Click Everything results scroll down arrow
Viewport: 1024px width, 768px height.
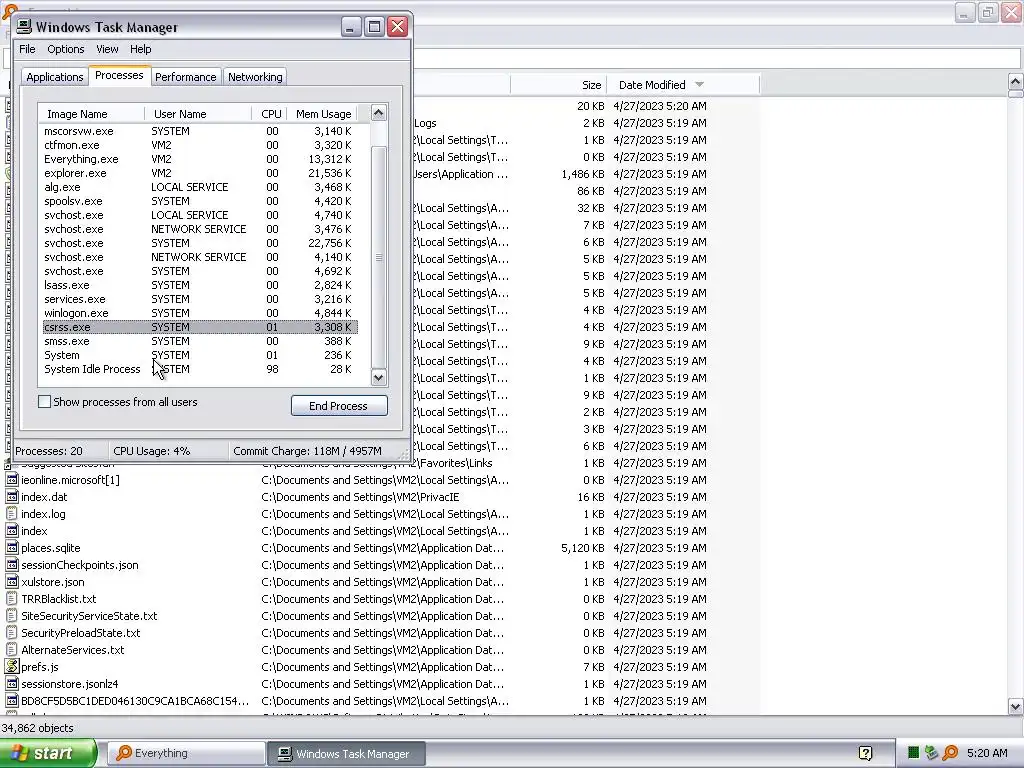tap(1015, 706)
